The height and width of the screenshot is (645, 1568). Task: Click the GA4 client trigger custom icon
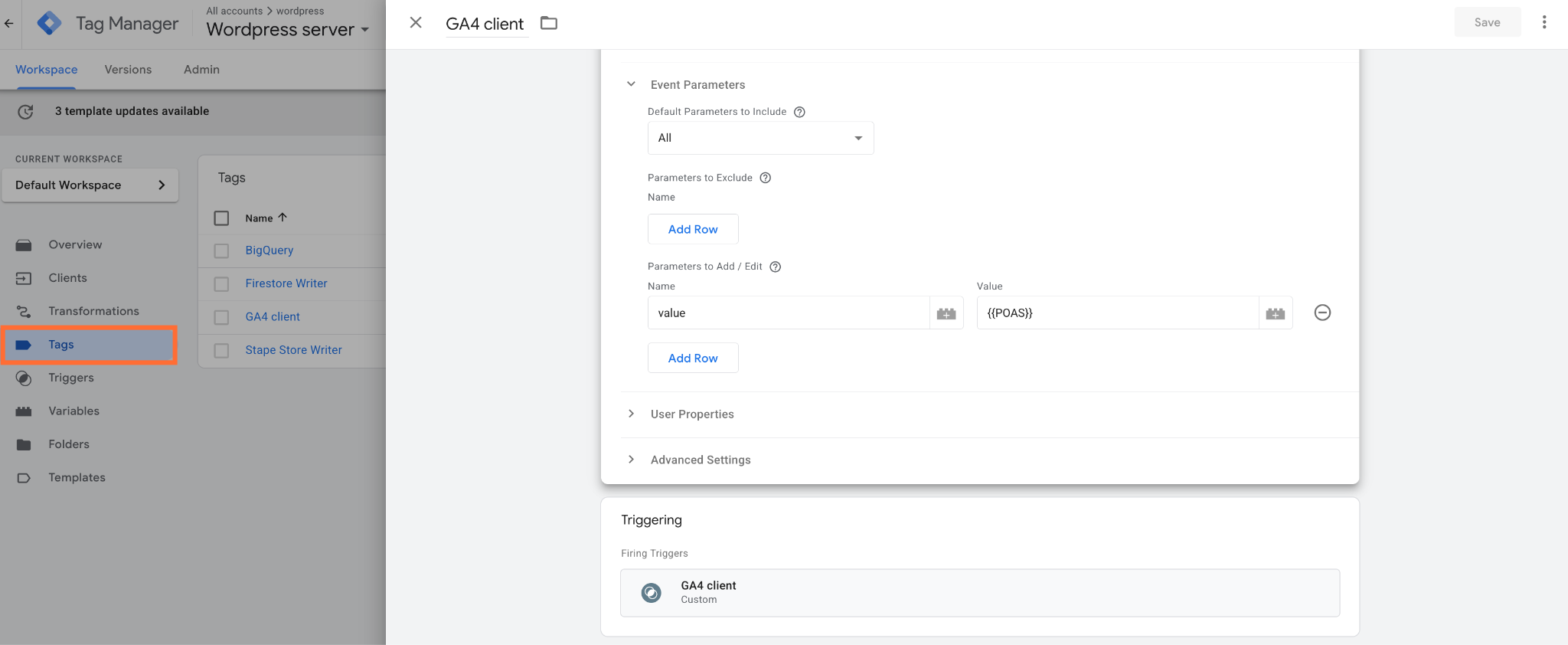click(x=652, y=593)
